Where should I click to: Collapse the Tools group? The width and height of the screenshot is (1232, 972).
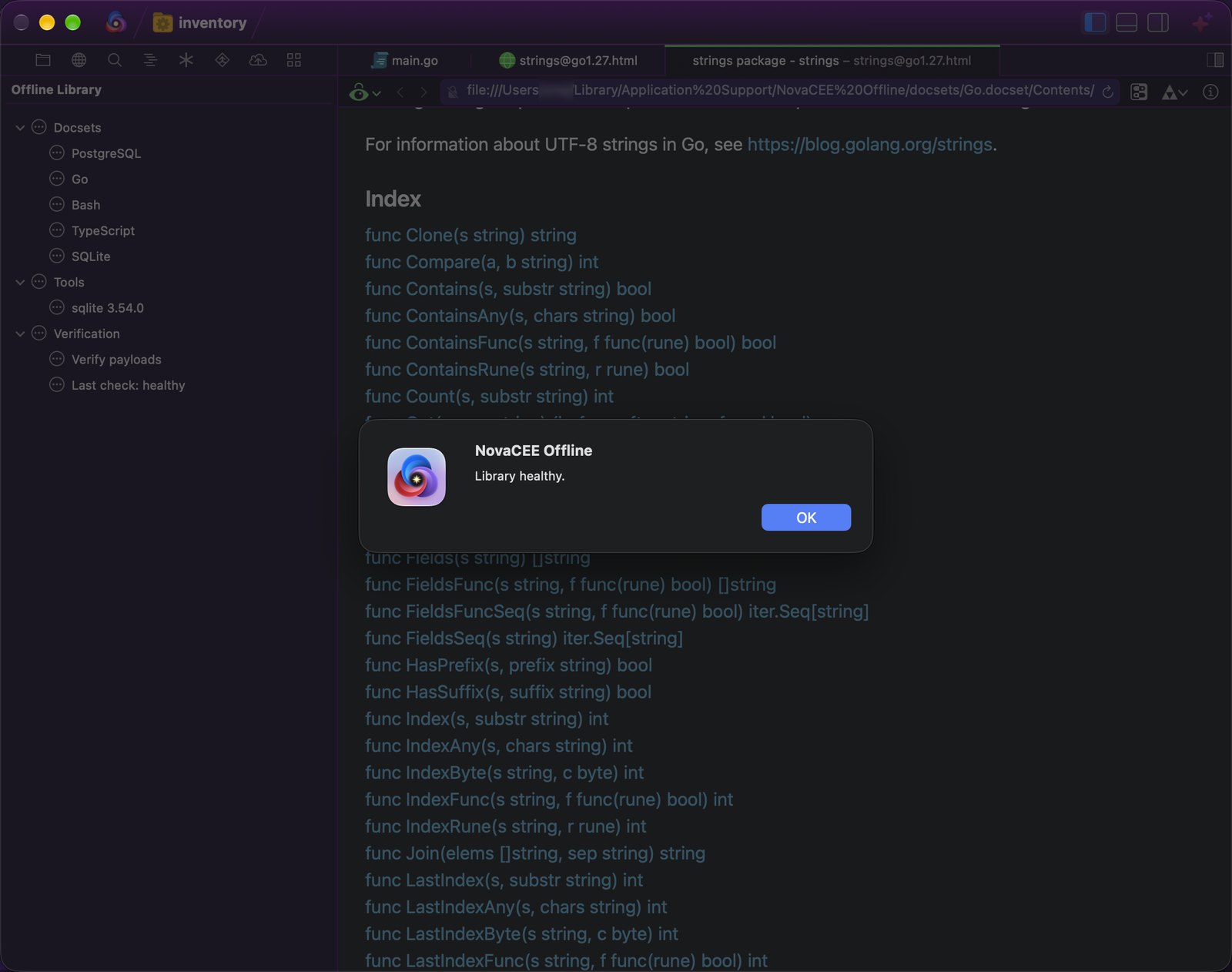click(20, 283)
